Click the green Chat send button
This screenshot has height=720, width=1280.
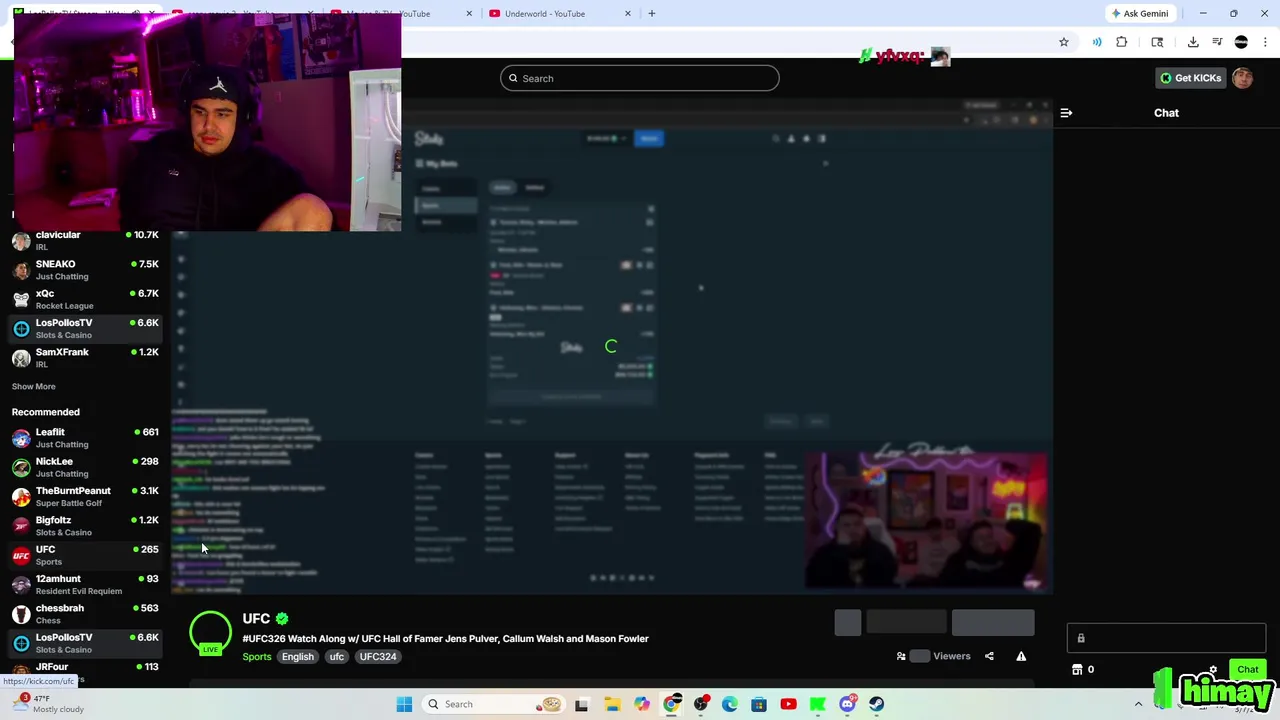[x=1248, y=670]
